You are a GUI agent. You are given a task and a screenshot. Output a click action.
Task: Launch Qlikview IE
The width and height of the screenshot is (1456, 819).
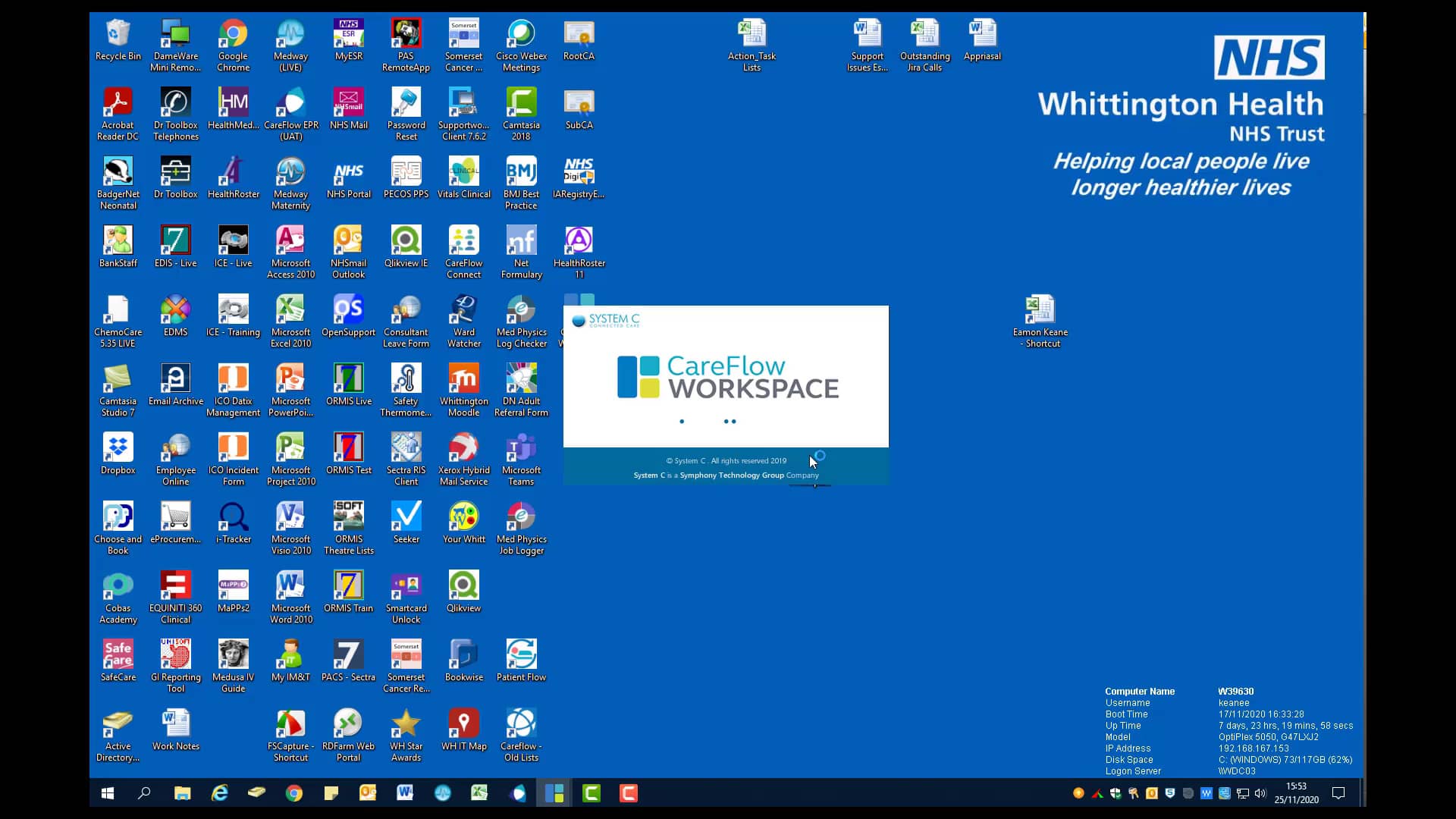[406, 241]
